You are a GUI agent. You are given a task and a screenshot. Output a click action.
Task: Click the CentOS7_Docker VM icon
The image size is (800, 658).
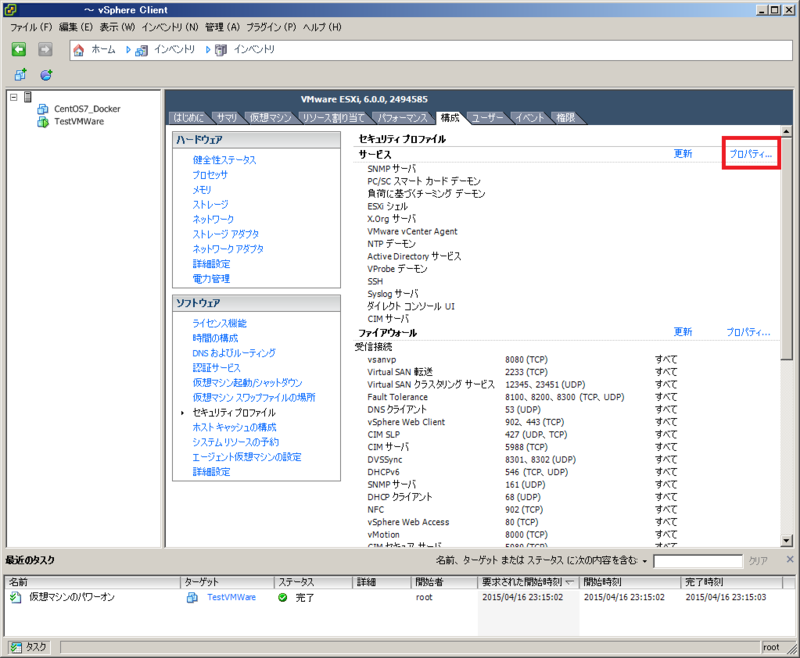point(43,109)
